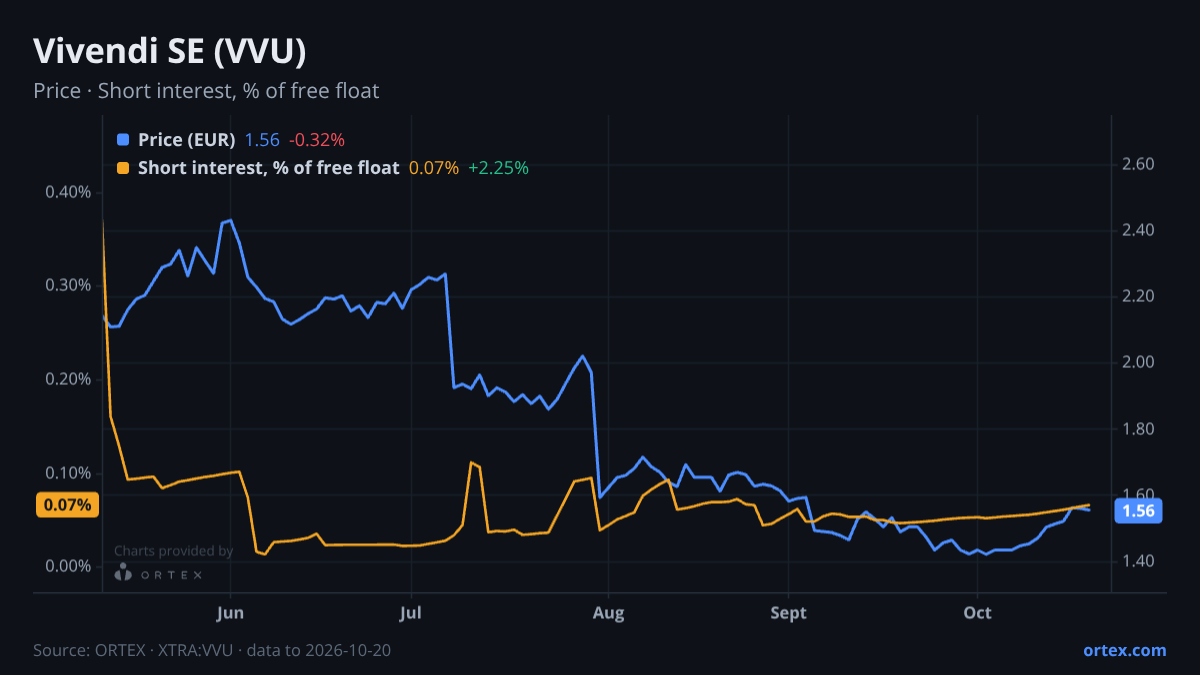Click the 2.60 right axis label
Image resolution: width=1200 pixels, height=675 pixels.
(x=1139, y=164)
